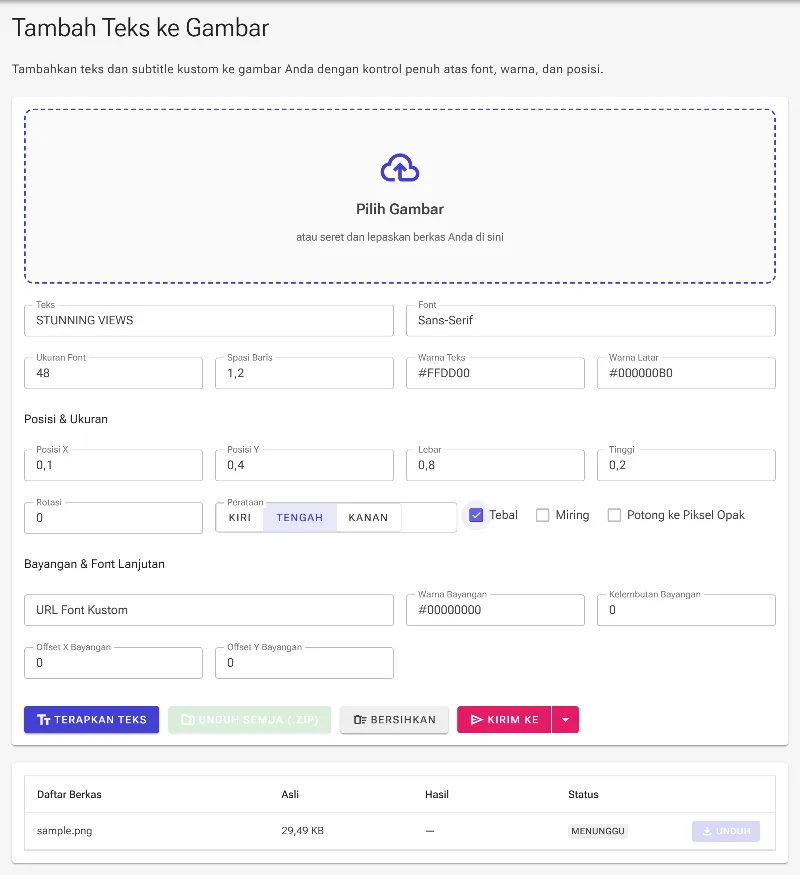Click the clear icon on Bersihkan

tap(360, 720)
